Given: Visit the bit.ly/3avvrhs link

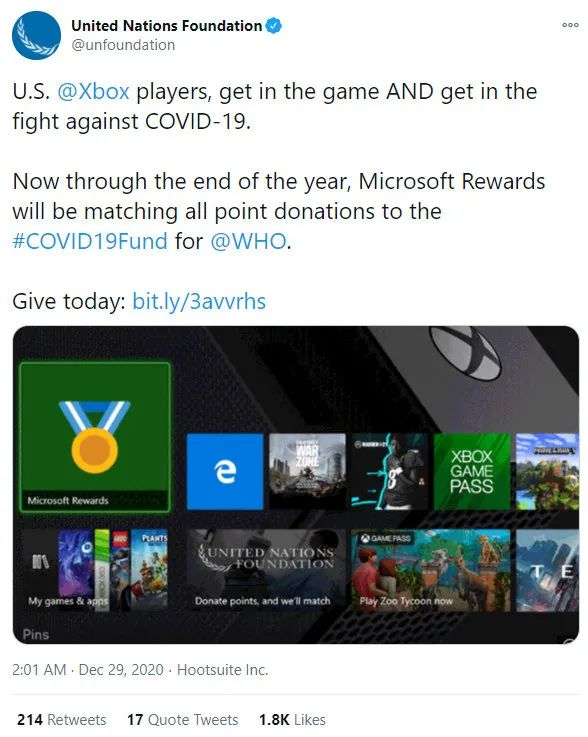Looking at the screenshot, I should (199, 301).
